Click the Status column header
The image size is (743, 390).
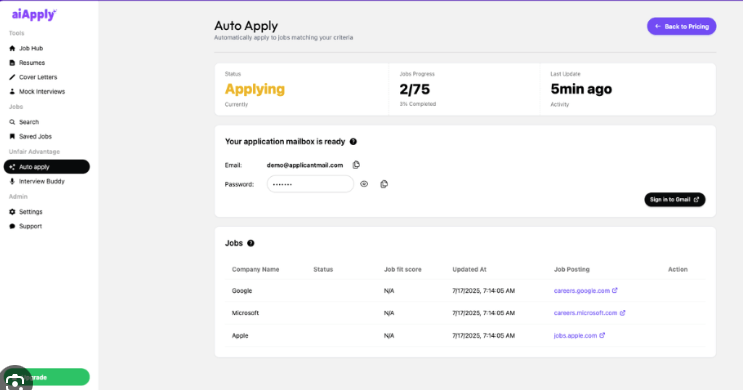[x=323, y=269]
